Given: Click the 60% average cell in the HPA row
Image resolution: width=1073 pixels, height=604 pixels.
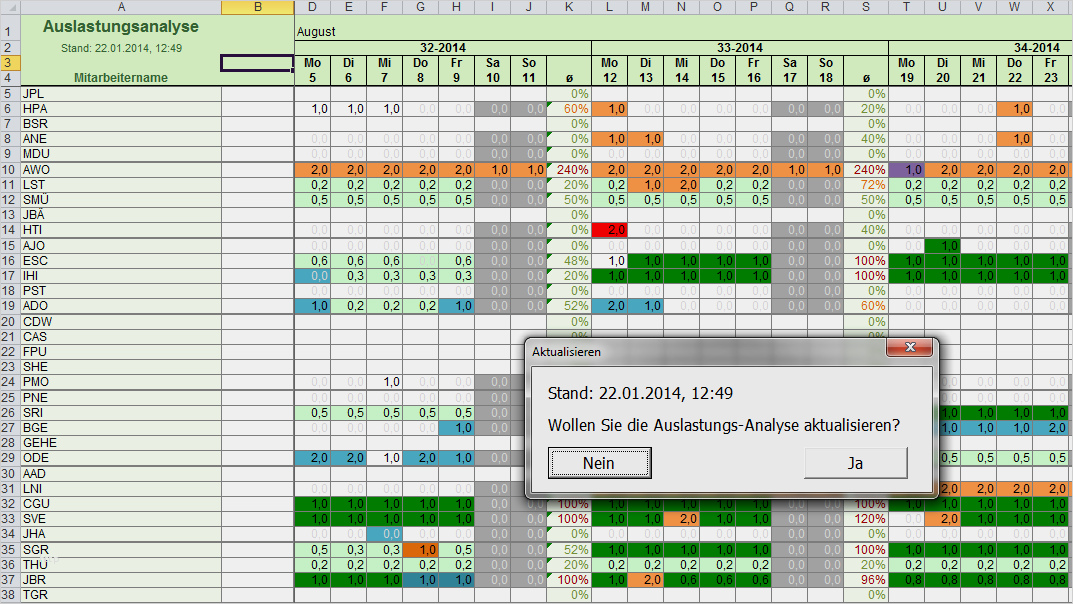Looking at the screenshot, I should [569, 109].
